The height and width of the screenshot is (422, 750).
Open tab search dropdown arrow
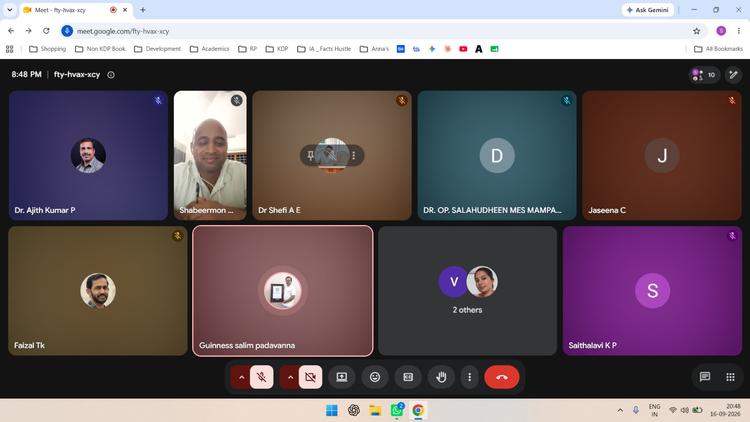click(10, 10)
